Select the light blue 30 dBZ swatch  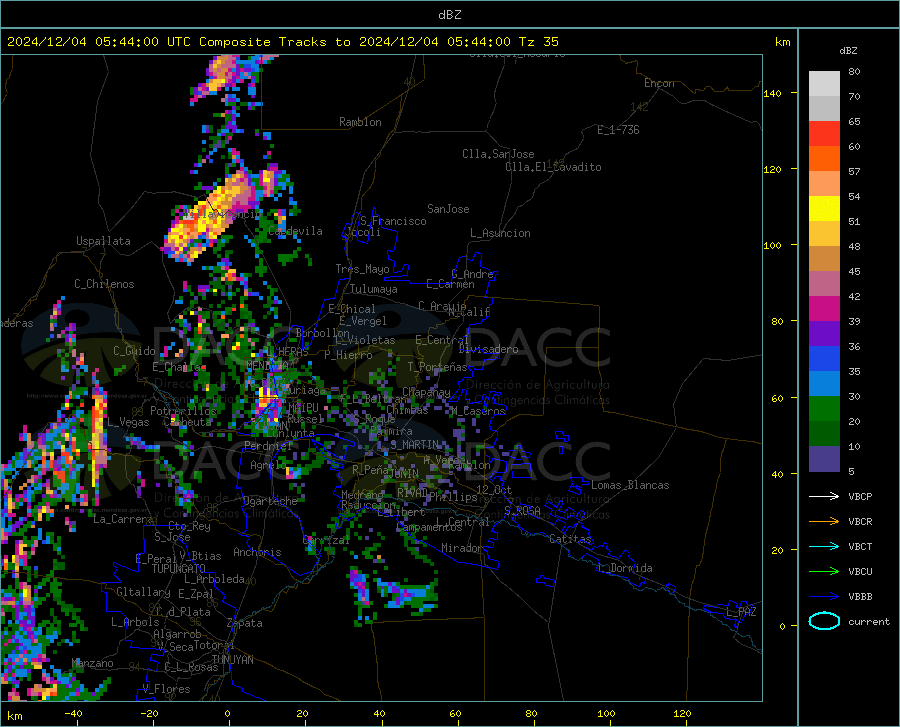click(824, 384)
